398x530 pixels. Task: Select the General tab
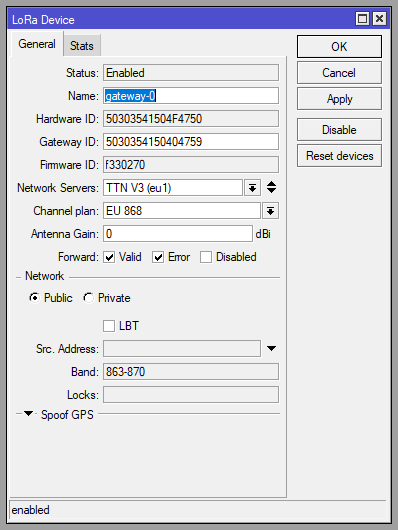(x=37, y=44)
